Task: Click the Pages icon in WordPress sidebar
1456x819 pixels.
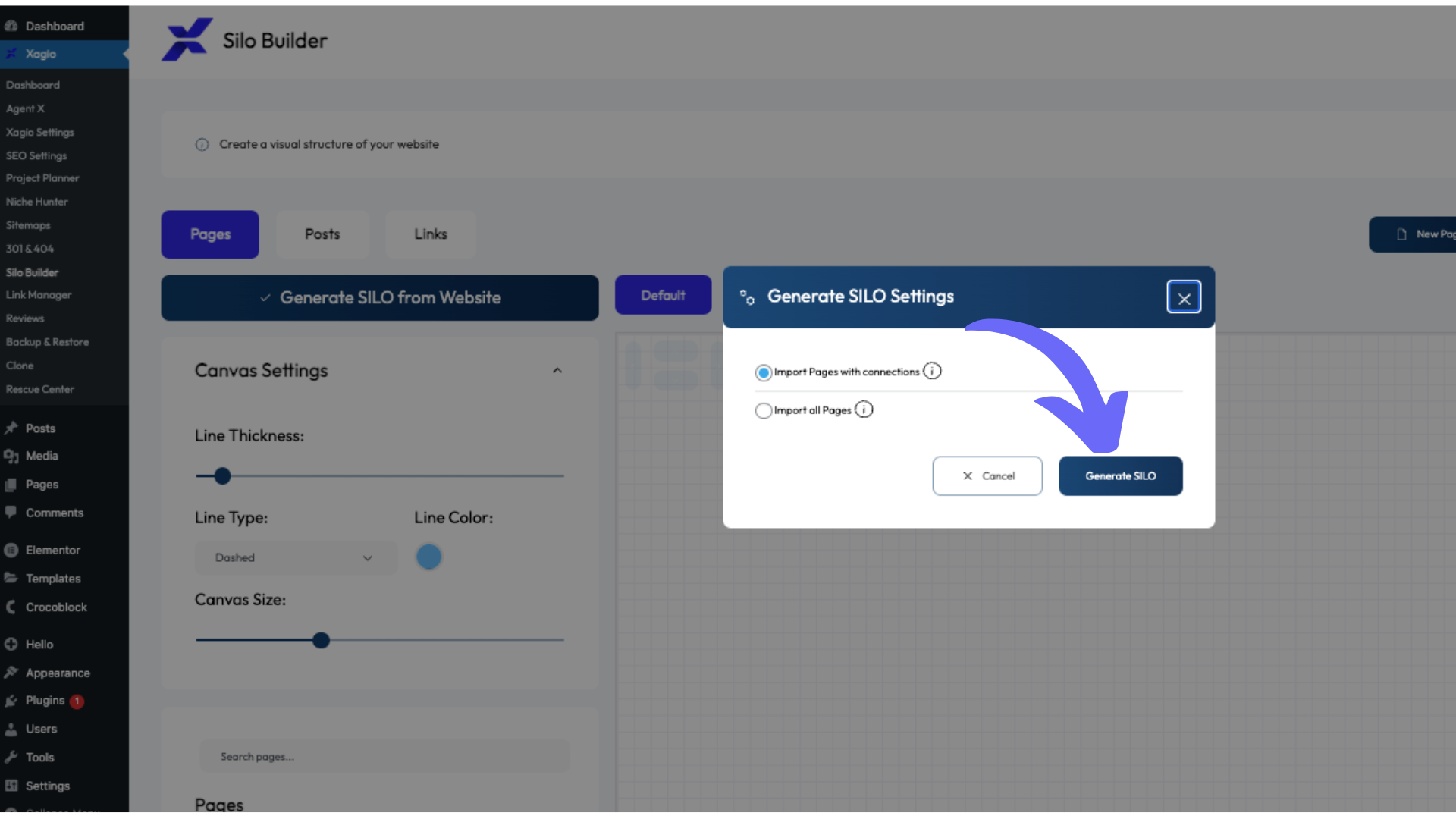Action: click(11, 485)
